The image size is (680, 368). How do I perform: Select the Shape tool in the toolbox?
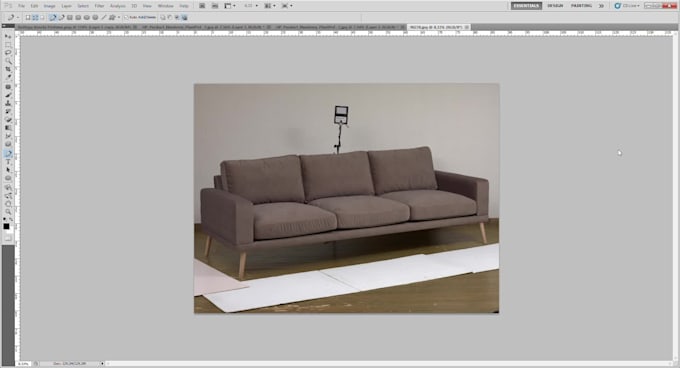point(8,178)
